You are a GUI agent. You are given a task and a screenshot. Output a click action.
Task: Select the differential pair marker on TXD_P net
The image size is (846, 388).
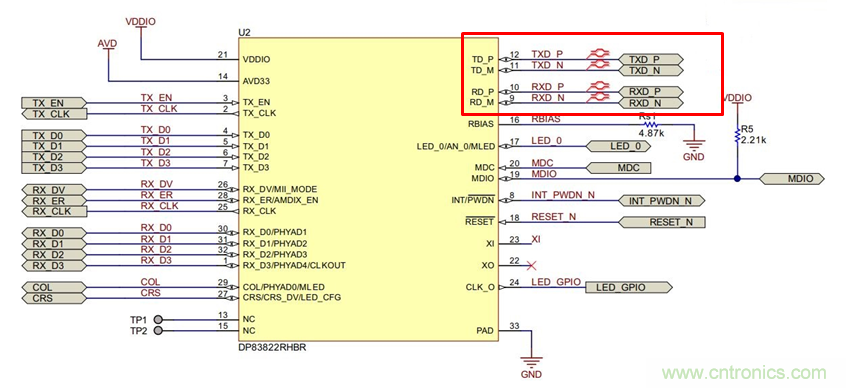(599, 54)
